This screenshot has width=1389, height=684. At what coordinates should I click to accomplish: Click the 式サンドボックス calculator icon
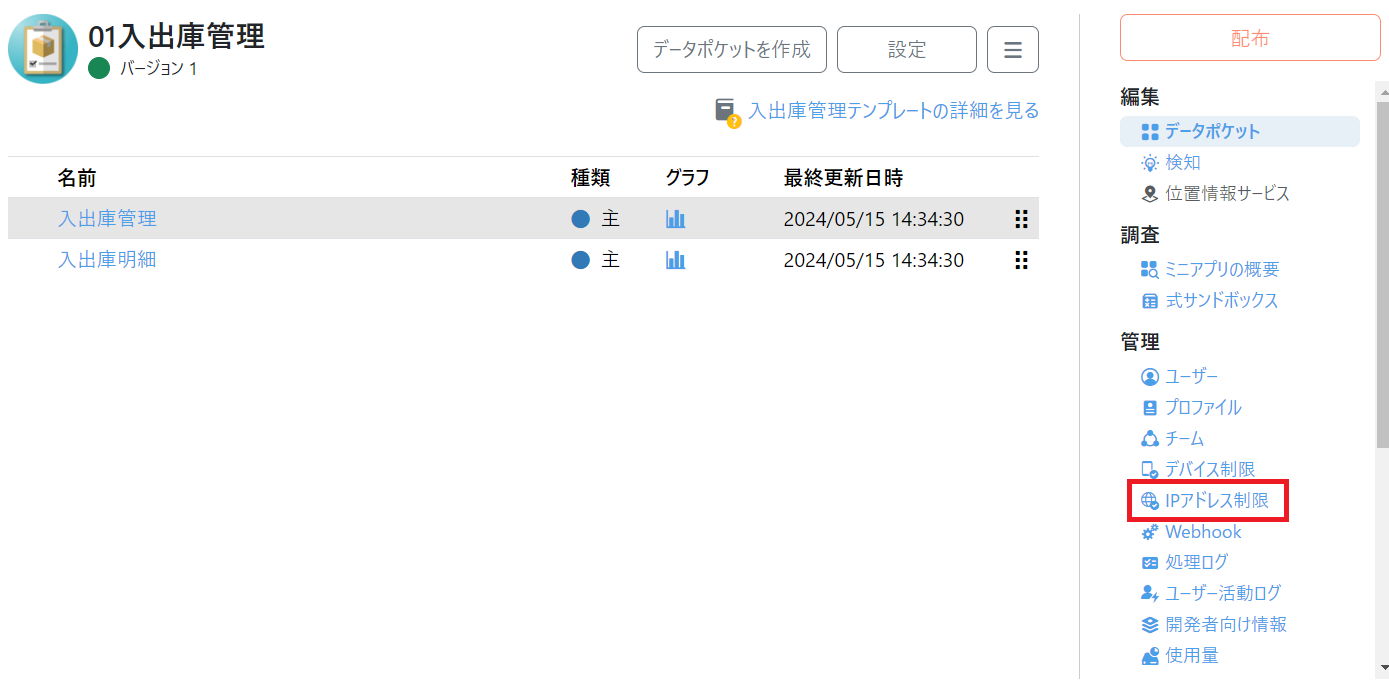(x=1150, y=301)
